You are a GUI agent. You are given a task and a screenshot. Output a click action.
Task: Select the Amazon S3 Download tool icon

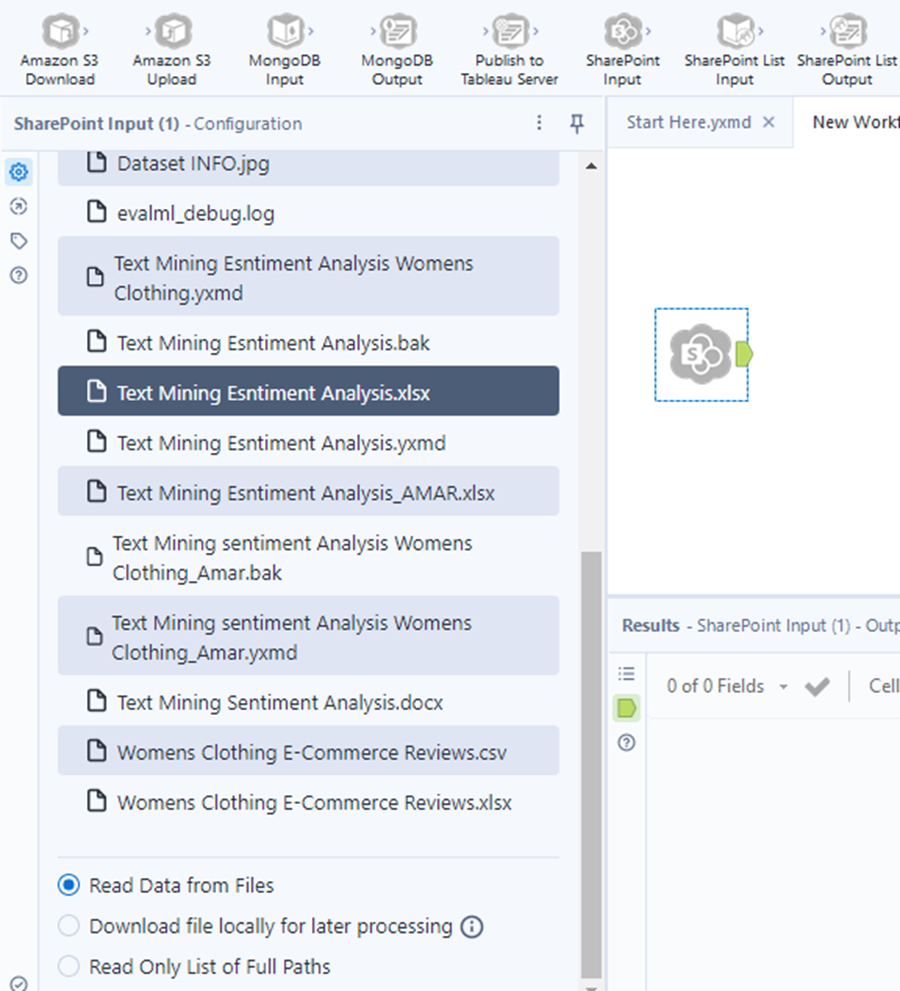click(60, 32)
